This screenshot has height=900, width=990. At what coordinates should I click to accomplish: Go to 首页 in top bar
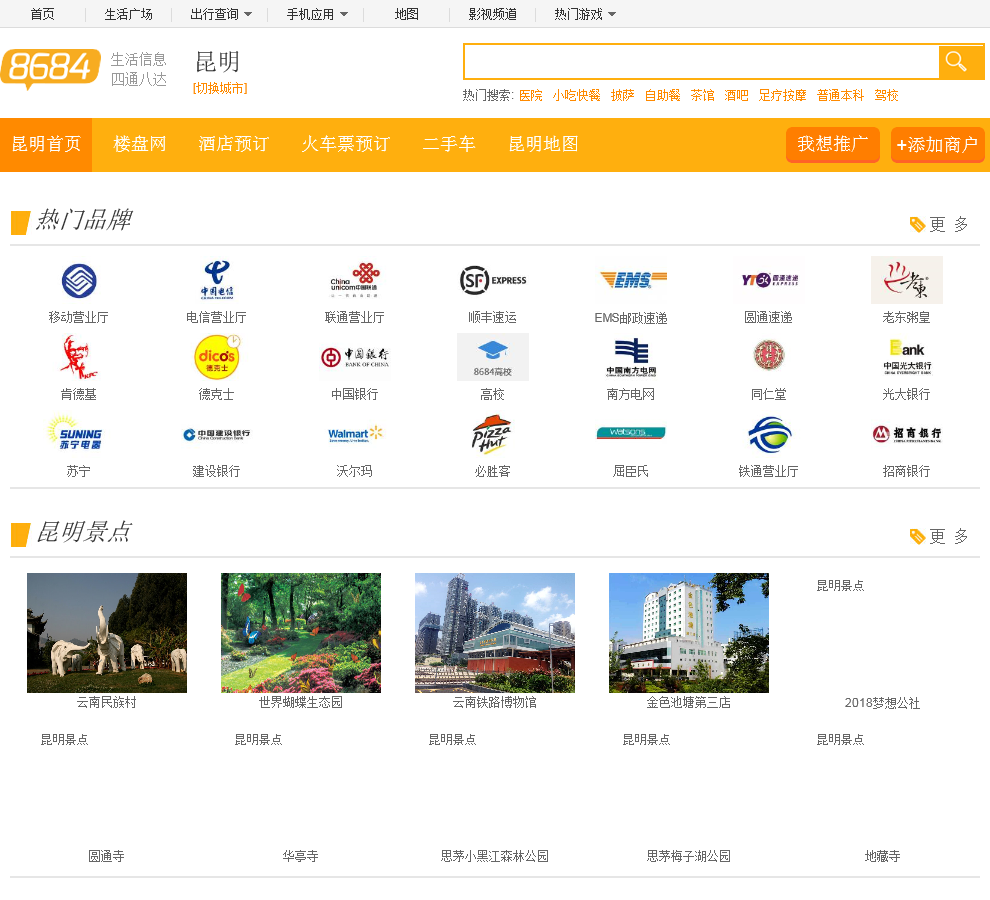(x=42, y=14)
